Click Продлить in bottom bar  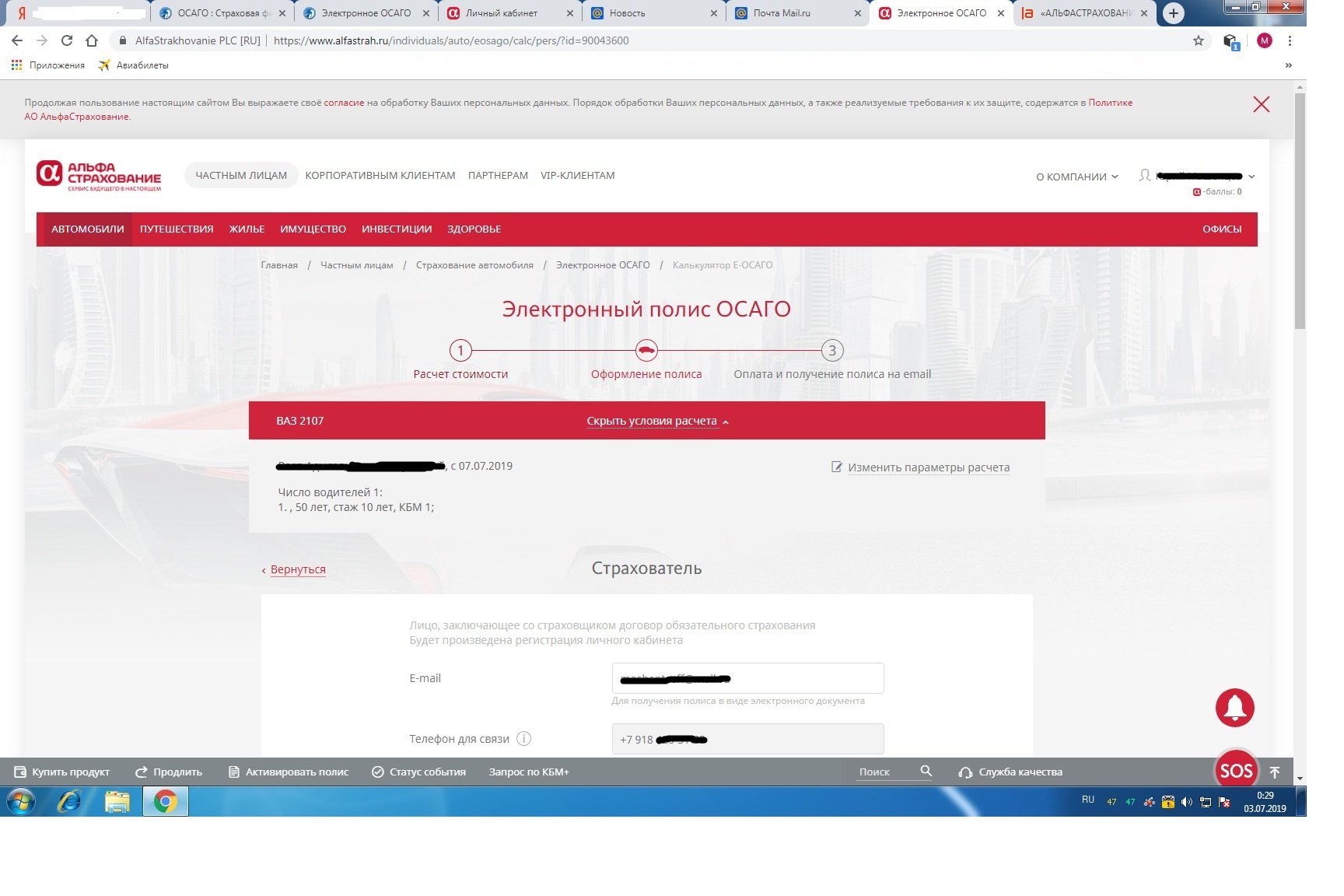coord(169,772)
